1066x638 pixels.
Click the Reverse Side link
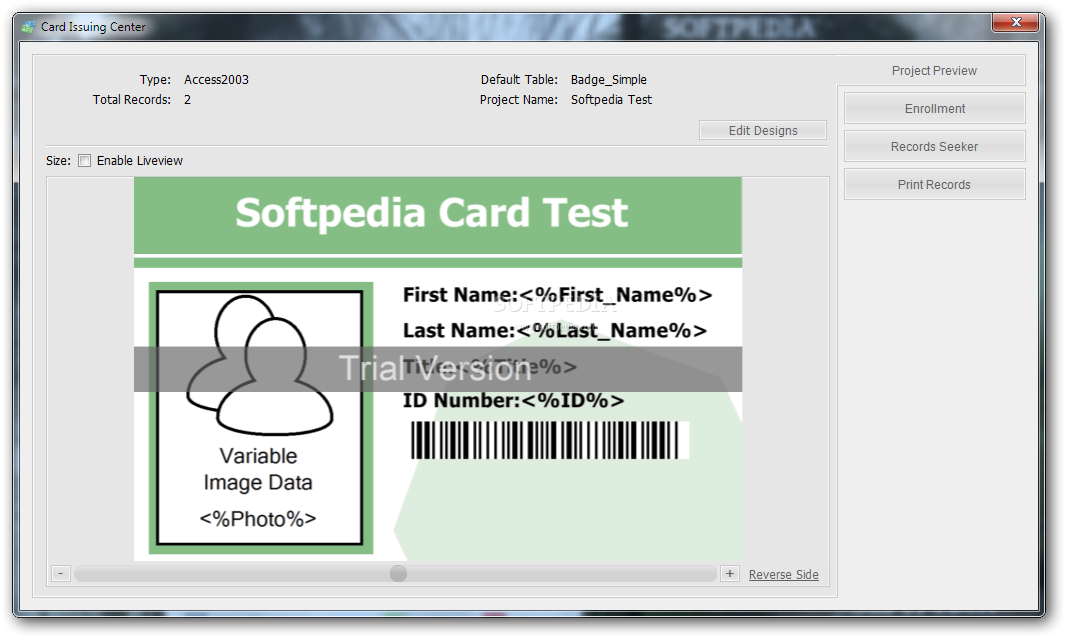[783, 575]
